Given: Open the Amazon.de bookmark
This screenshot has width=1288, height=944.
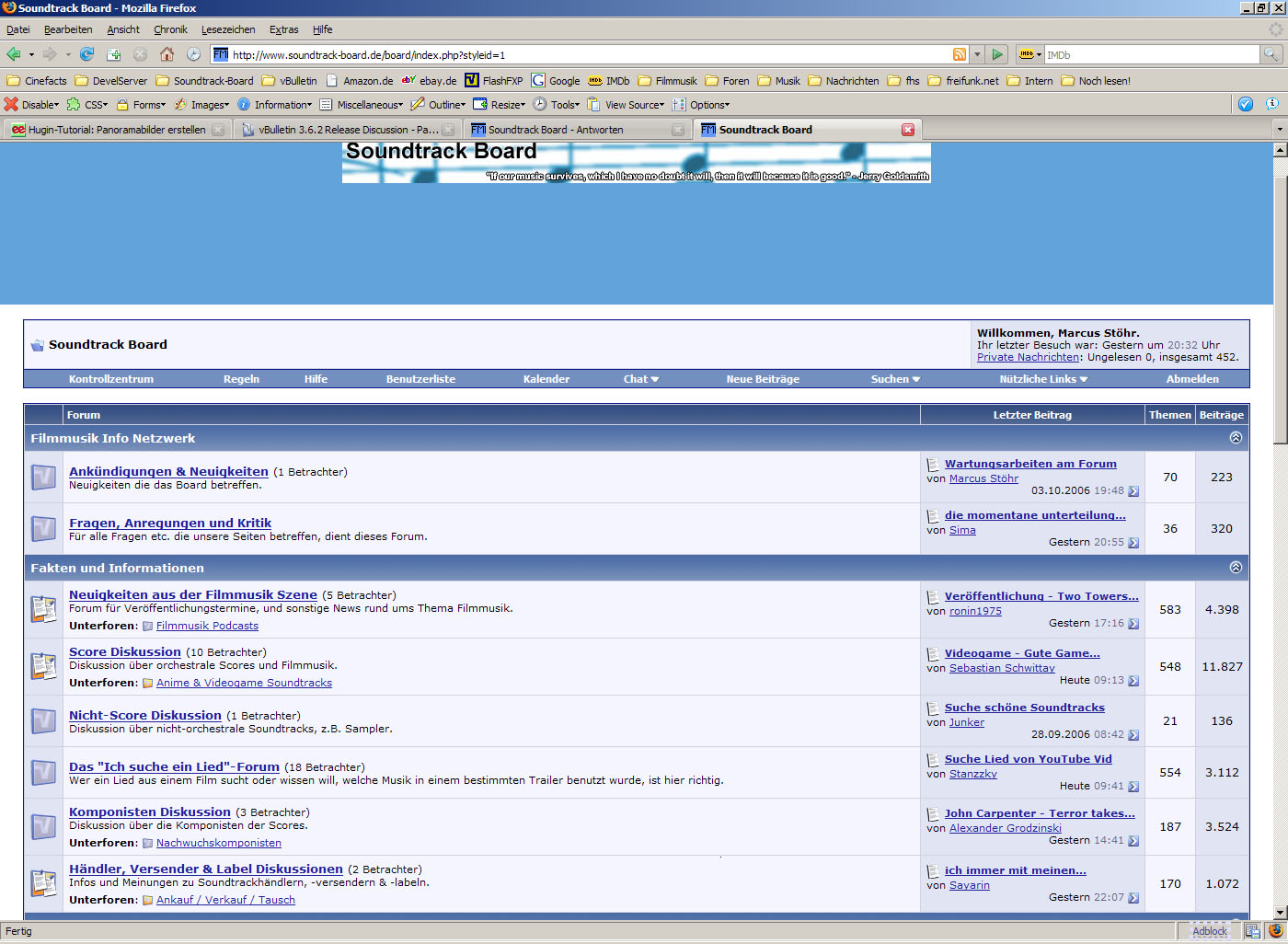Looking at the screenshot, I should [360, 81].
